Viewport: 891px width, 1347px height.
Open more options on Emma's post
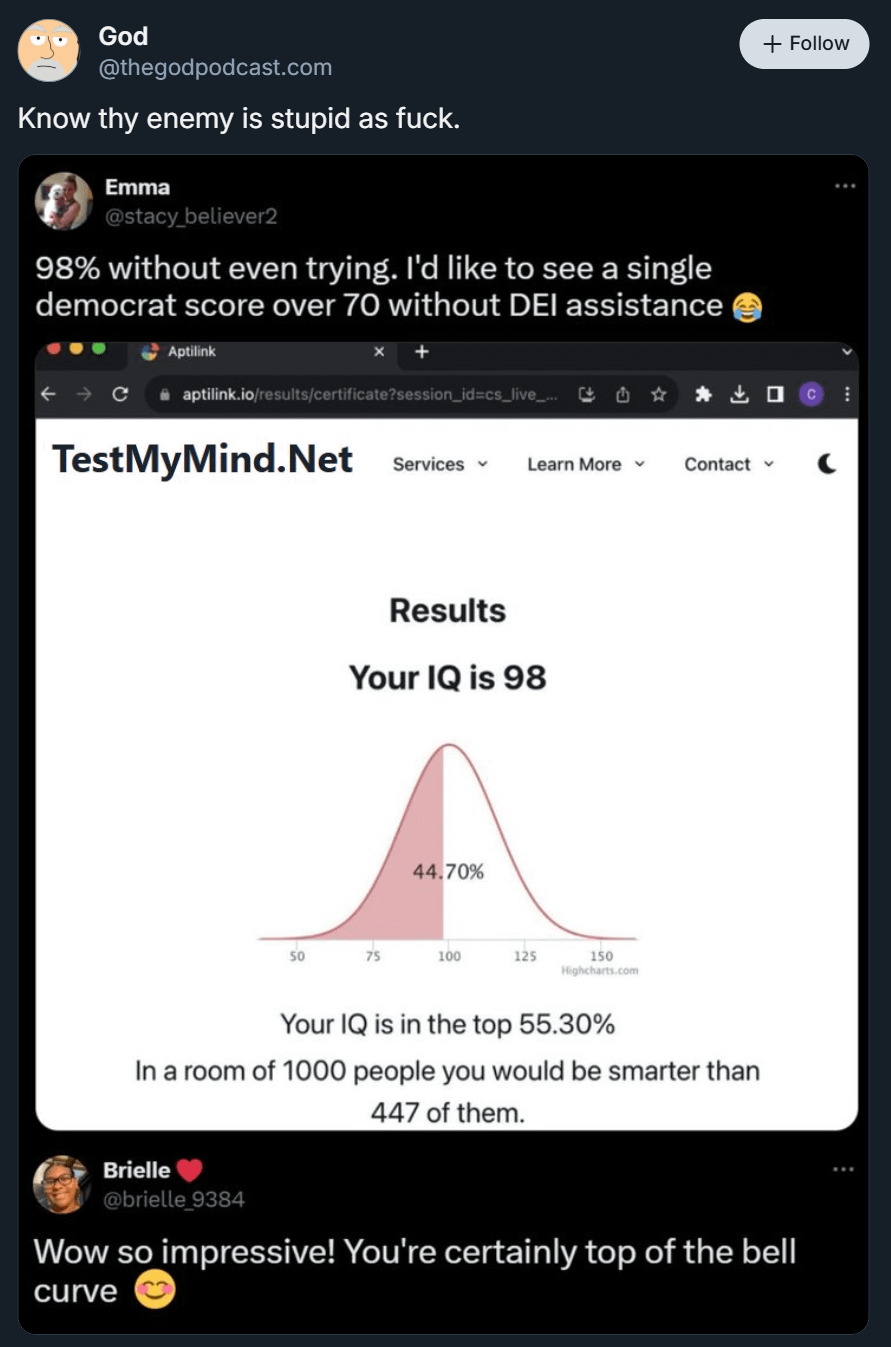845,186
